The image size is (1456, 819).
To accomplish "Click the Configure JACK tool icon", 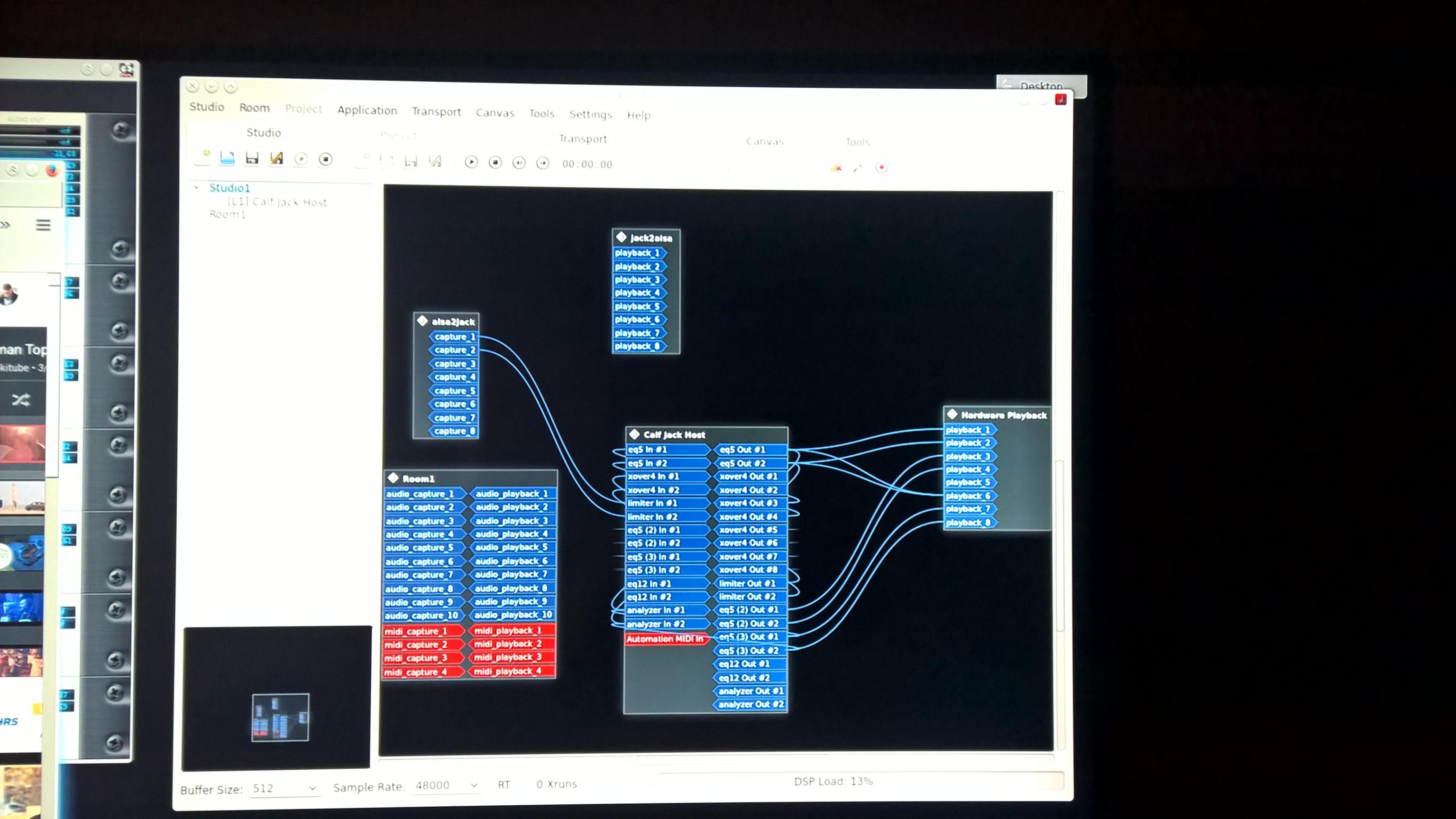I will point(858,168).
